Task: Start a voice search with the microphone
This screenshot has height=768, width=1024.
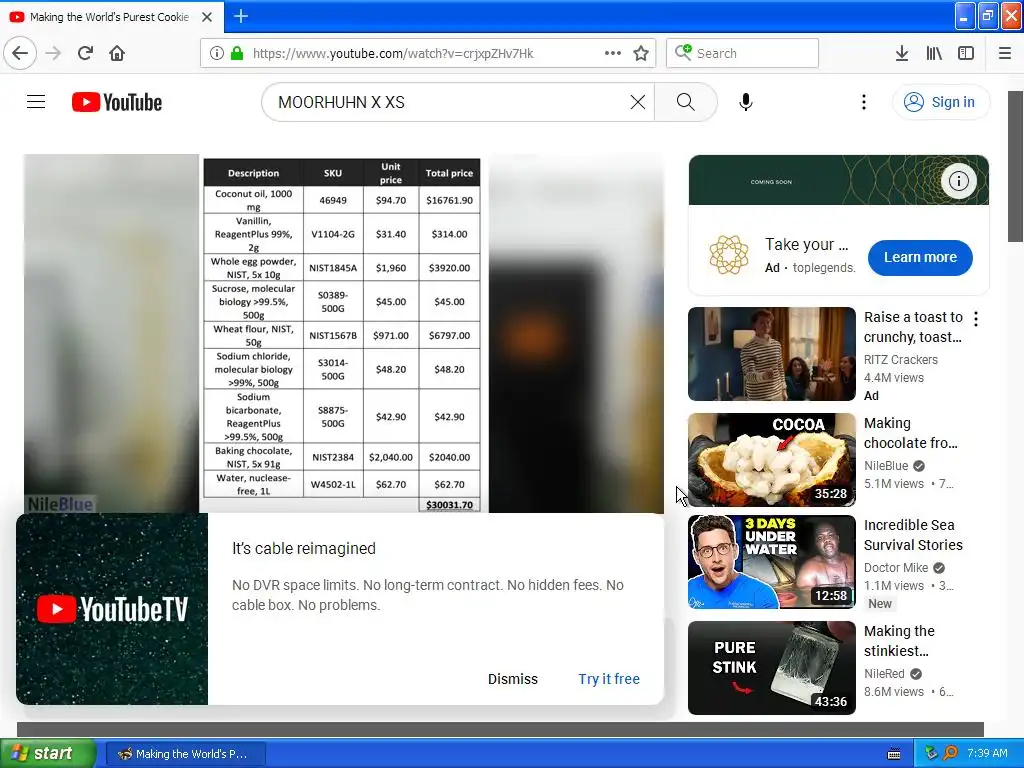Action: [746, 102]
